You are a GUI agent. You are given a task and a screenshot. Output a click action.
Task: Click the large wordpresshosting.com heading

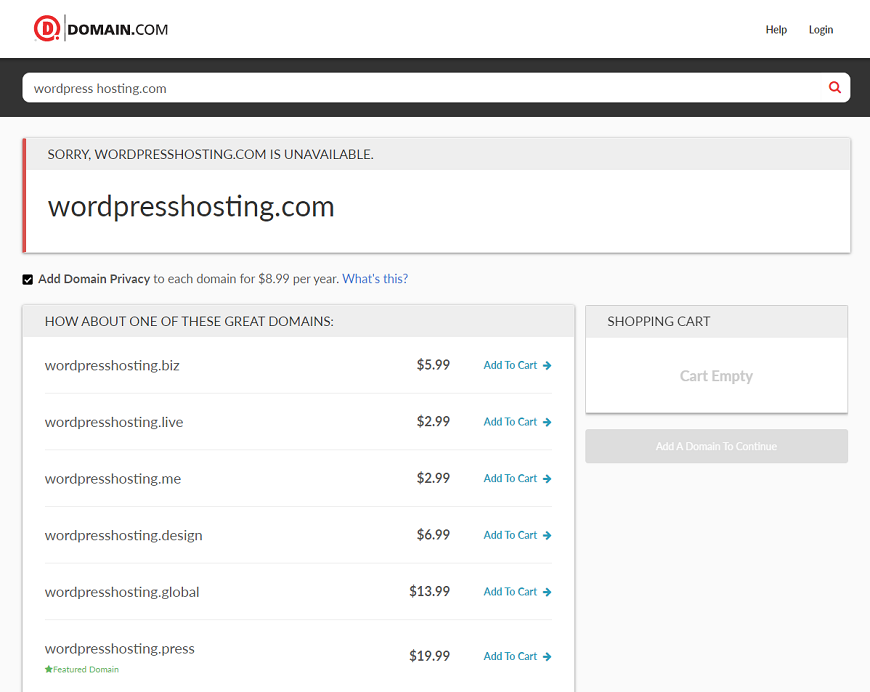tap(191, 207)
